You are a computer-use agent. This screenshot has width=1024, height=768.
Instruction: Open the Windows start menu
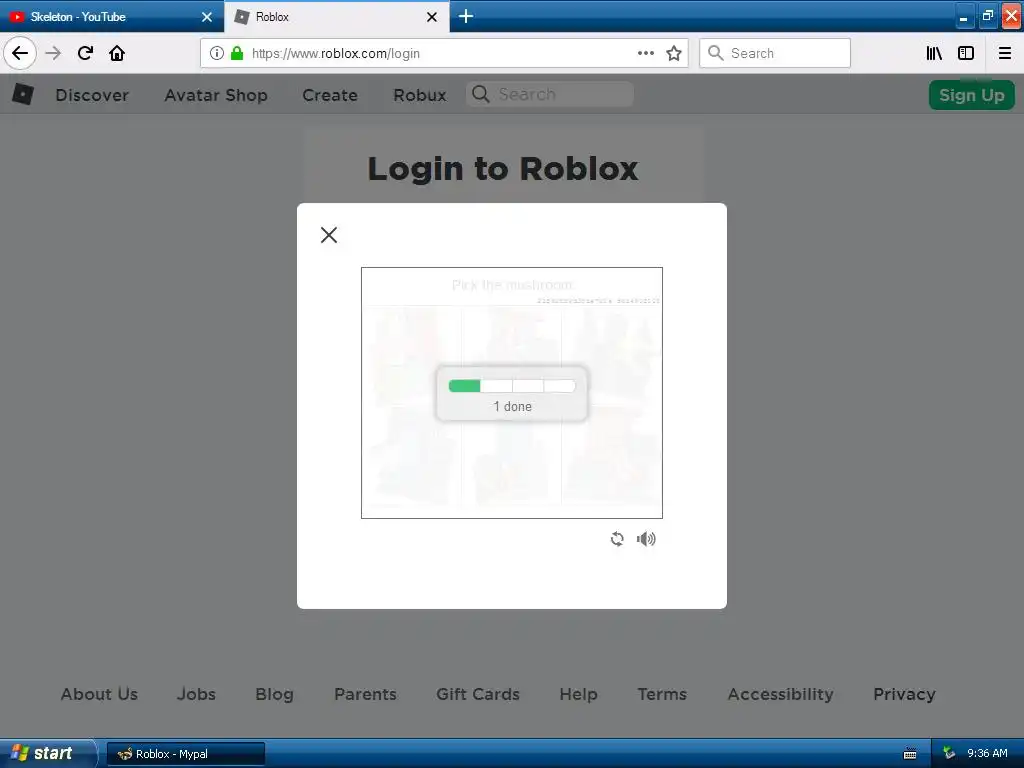click(47, 753)
